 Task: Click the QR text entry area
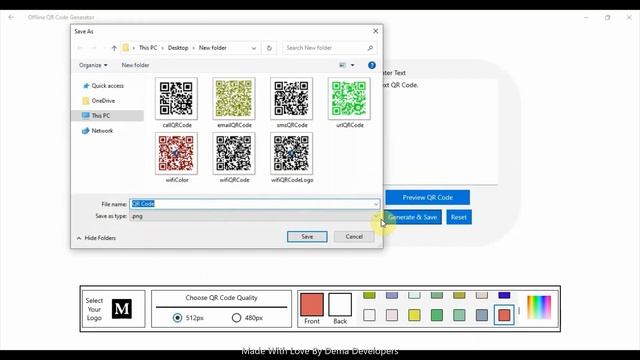click(x=441, y=131)
